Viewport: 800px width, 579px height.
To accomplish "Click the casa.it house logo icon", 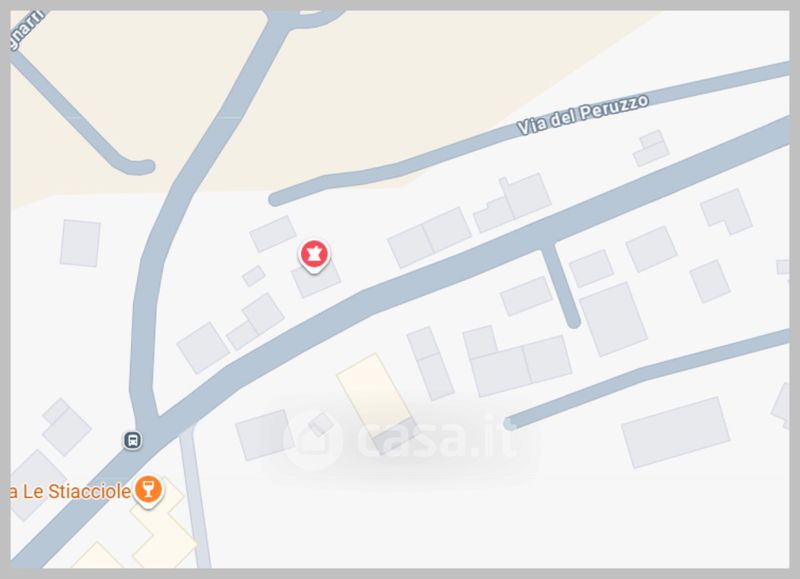I will pyautogui.click(x=313, y=438).
